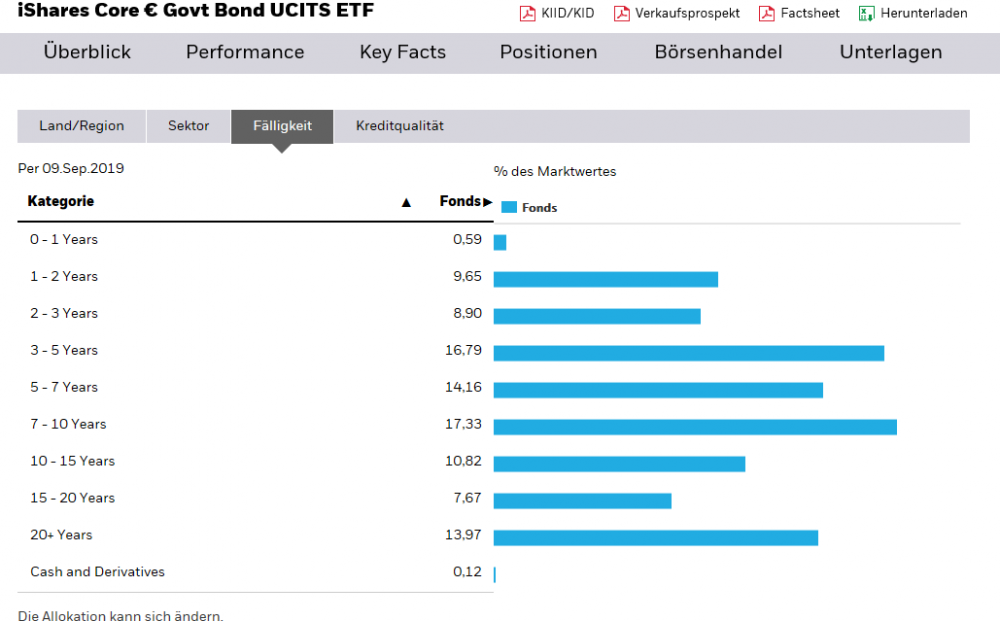Click the 20+ Years bar

[x=656, y=538]
